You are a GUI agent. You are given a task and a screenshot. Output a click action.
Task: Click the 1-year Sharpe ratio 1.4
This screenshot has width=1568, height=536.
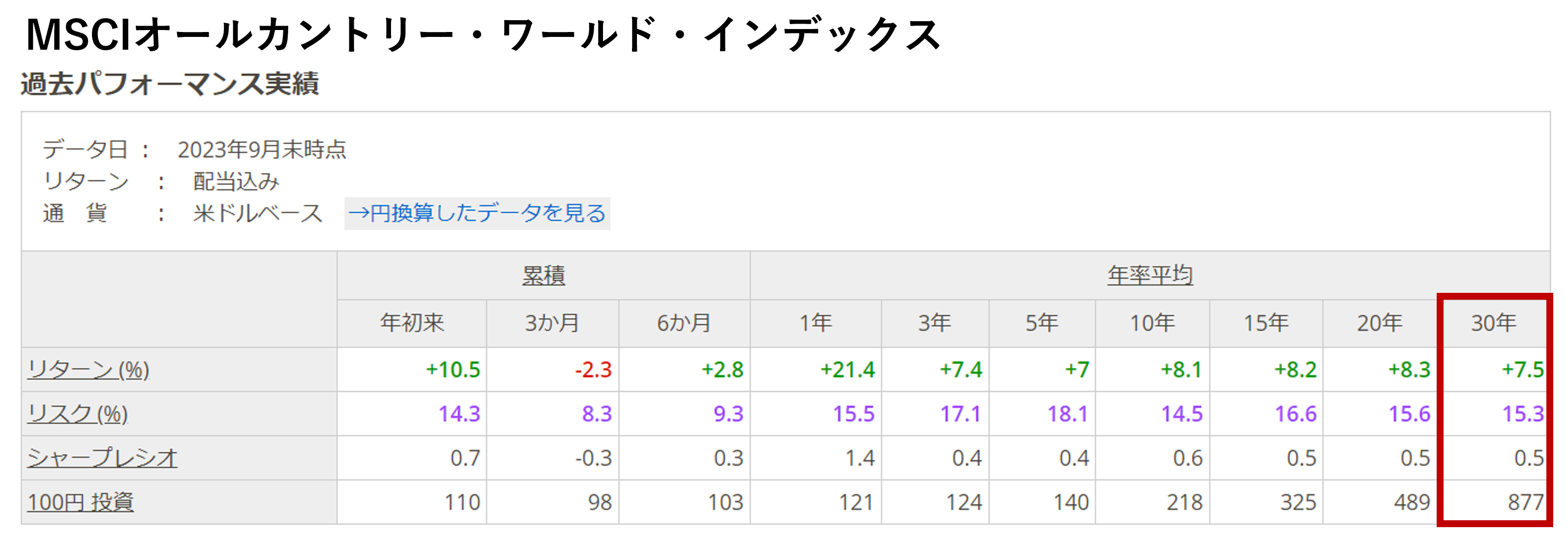click(860, 458)
